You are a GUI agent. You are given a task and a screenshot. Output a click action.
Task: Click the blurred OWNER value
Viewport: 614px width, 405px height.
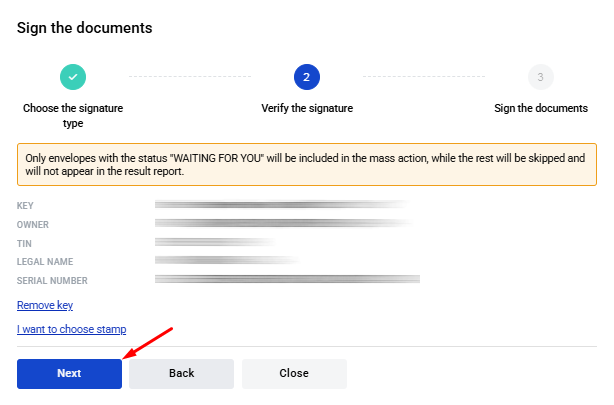(x=284, y=223)
